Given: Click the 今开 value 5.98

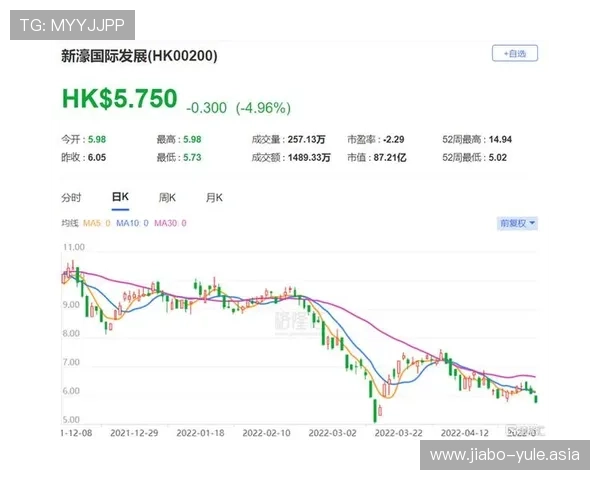Looking at the screenshot, I should (97, 139).
